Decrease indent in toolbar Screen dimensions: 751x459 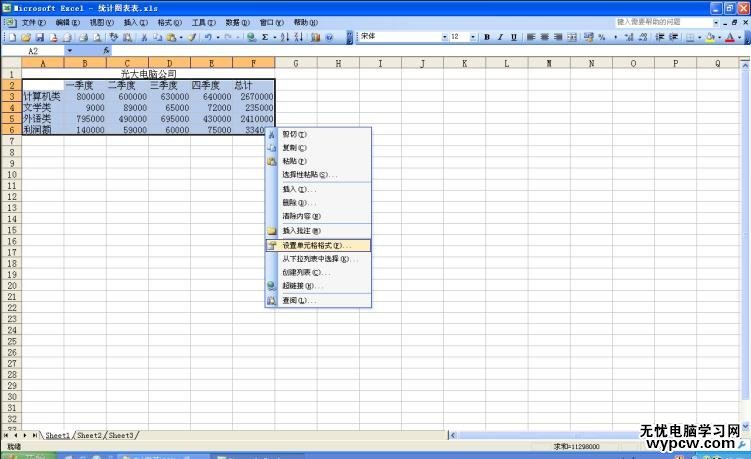[660, 37]
